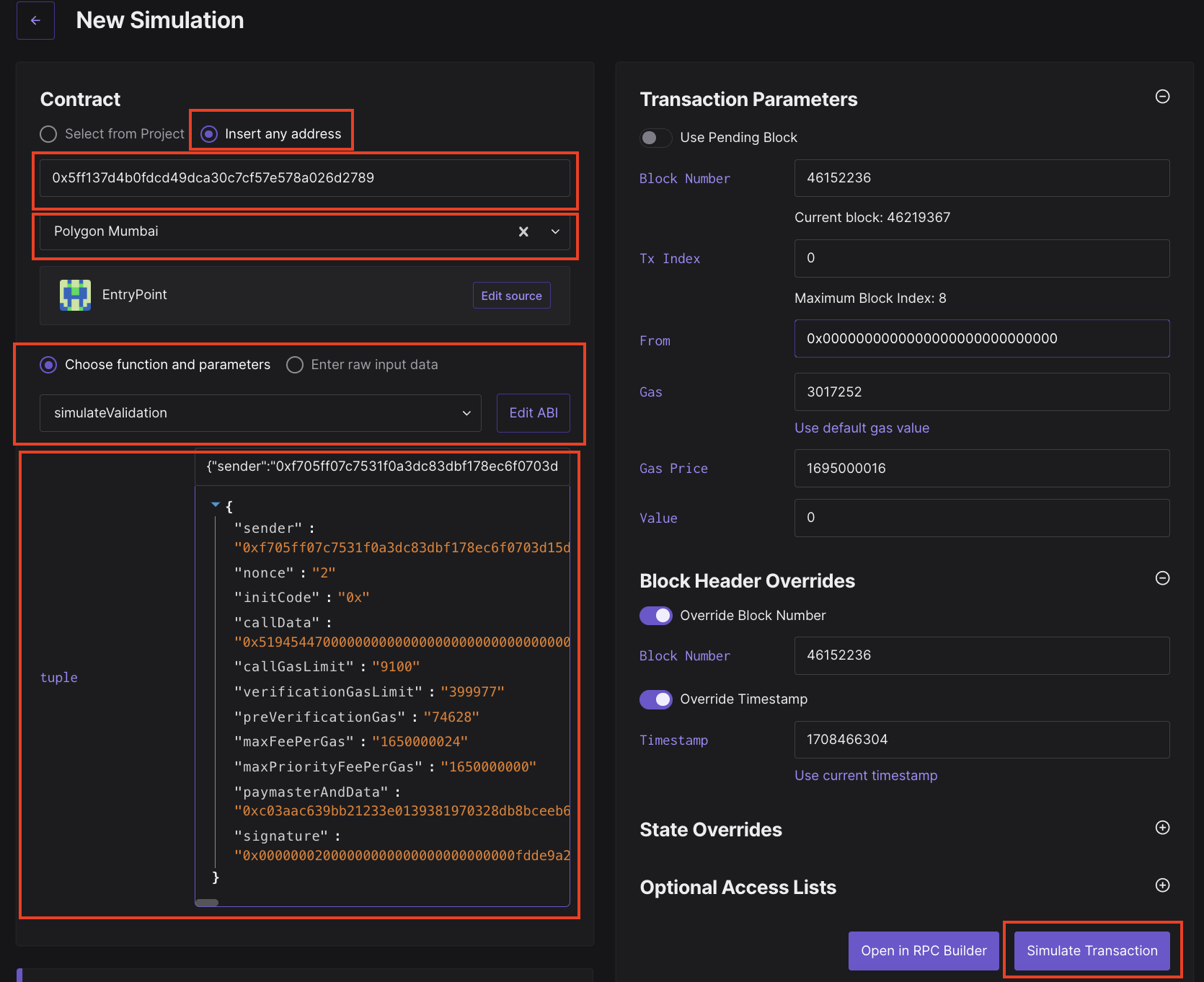Choose 'Enter raw input data' radio button
This screenshot has width=1204, height=982.
pos(295,365)
